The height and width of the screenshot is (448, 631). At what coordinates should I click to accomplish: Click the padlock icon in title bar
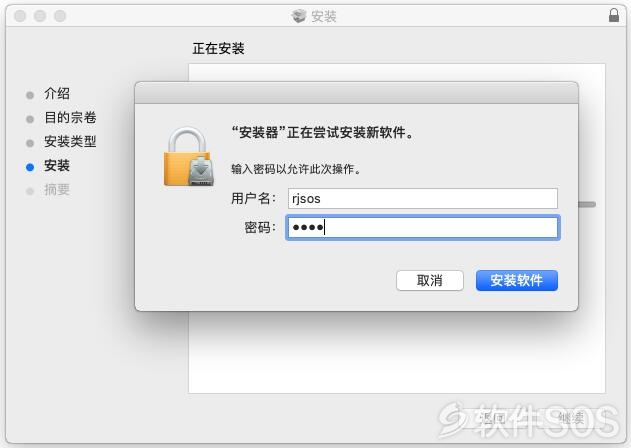[x=614, y=15]
